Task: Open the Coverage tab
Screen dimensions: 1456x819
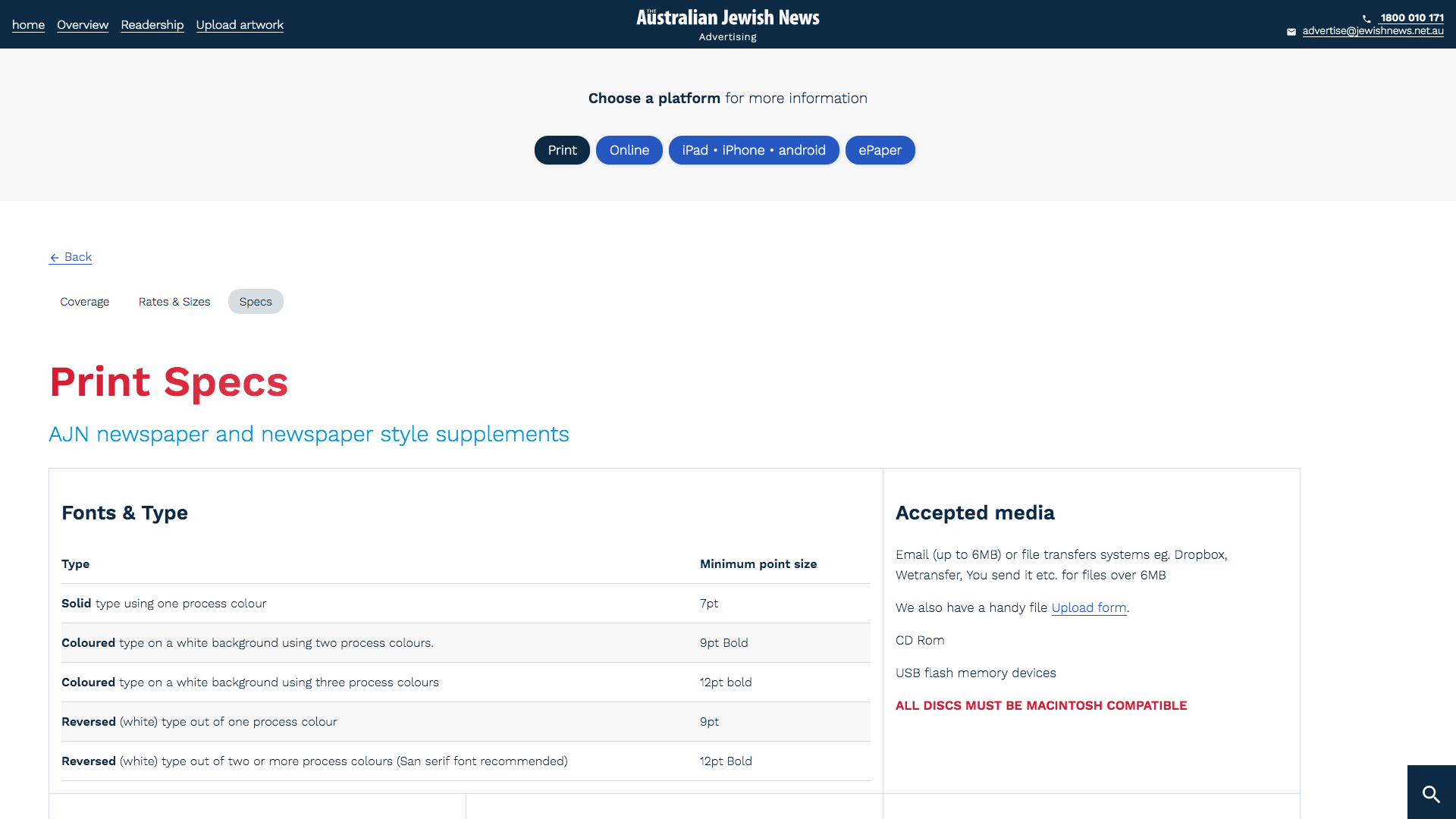Action: [85, 302]
